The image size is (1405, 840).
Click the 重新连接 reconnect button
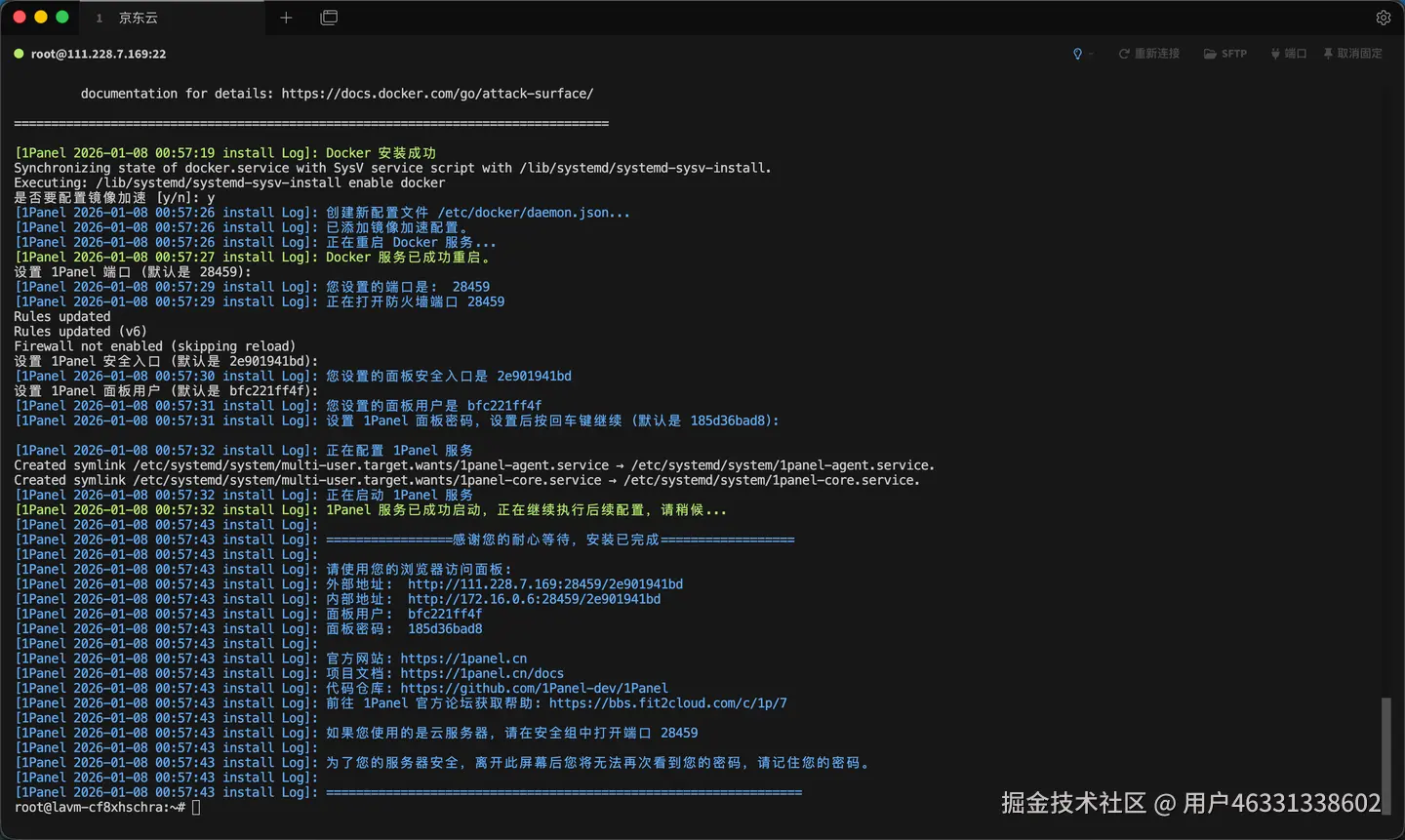click(x=1148, y=54)
